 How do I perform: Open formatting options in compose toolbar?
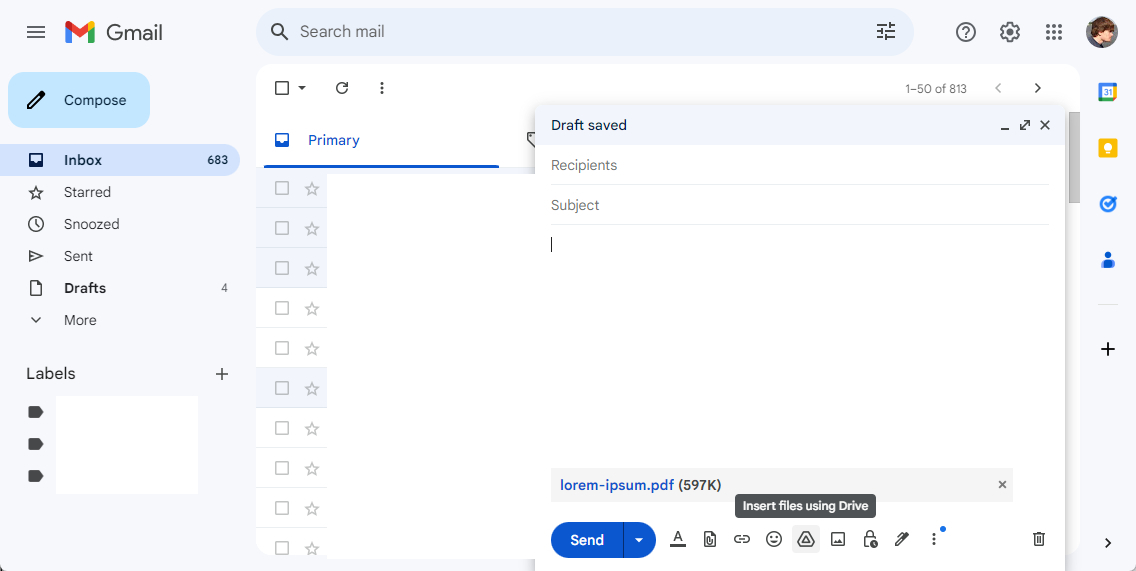coord(677,539)
